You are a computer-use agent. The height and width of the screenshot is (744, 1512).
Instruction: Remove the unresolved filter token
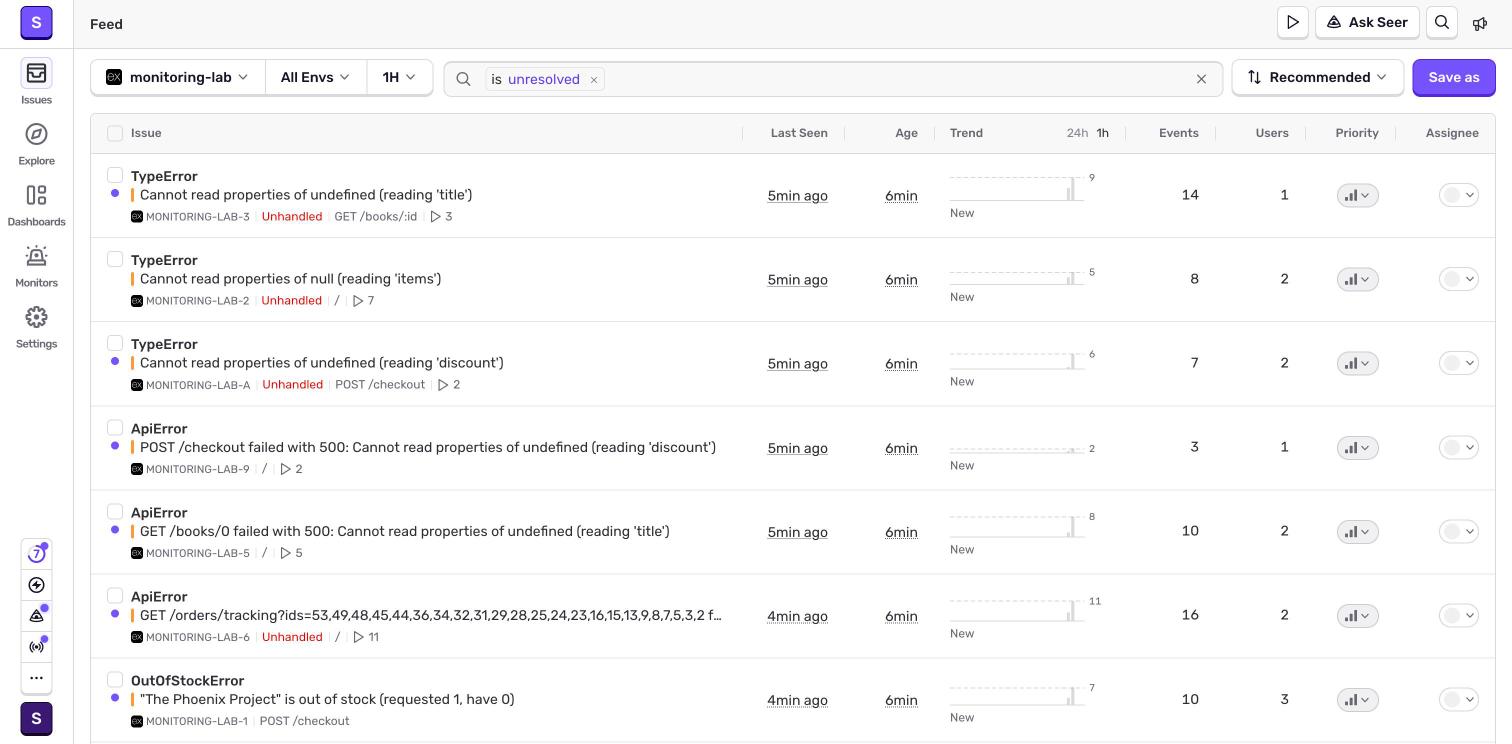(x=594, y=79)
